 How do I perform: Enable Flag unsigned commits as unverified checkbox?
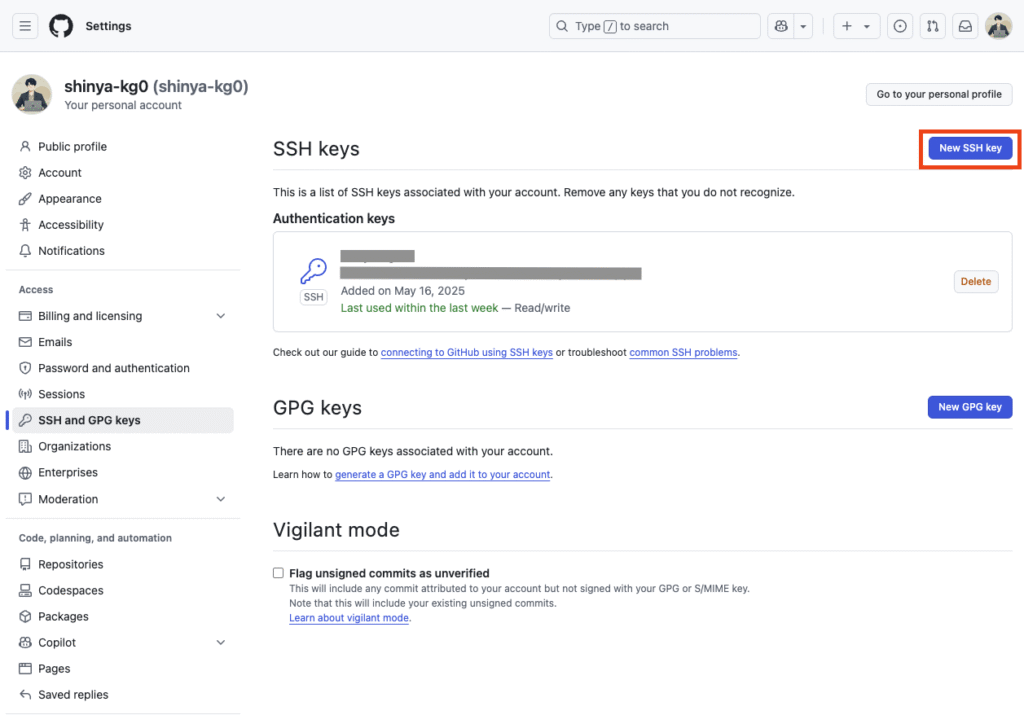pyautogui.click(x=278, y=573)
